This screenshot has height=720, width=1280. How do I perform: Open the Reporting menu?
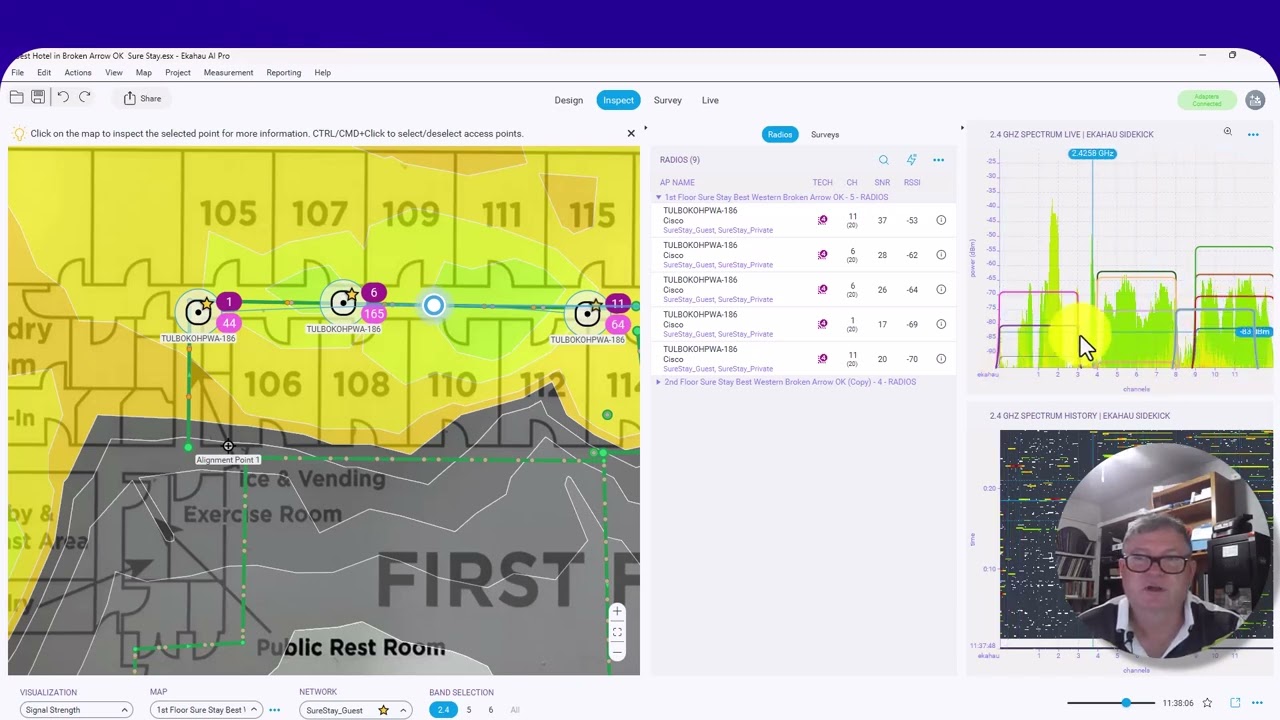pos(284,72)
